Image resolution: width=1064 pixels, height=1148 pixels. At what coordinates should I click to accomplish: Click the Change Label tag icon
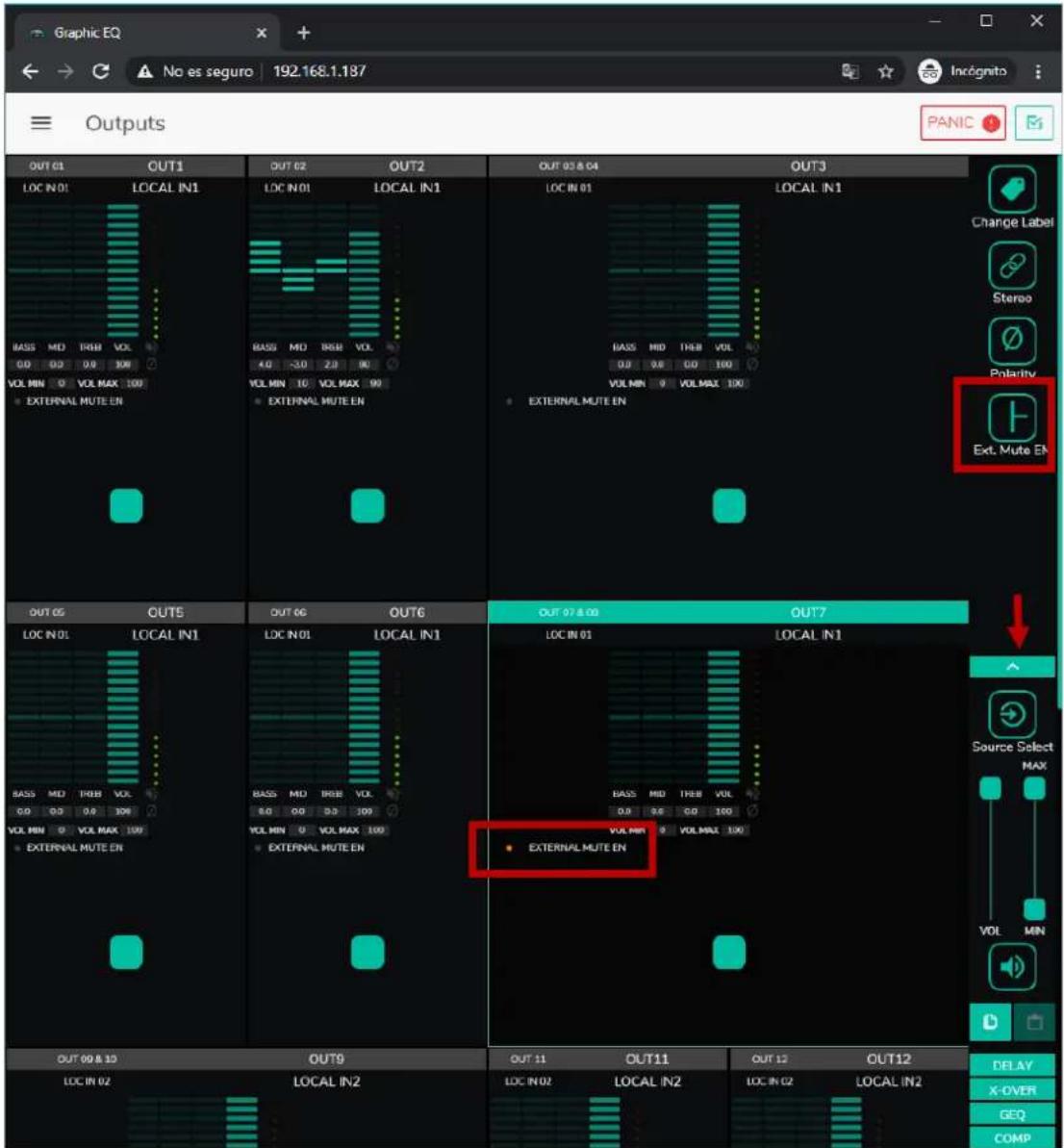point(1012,190)
